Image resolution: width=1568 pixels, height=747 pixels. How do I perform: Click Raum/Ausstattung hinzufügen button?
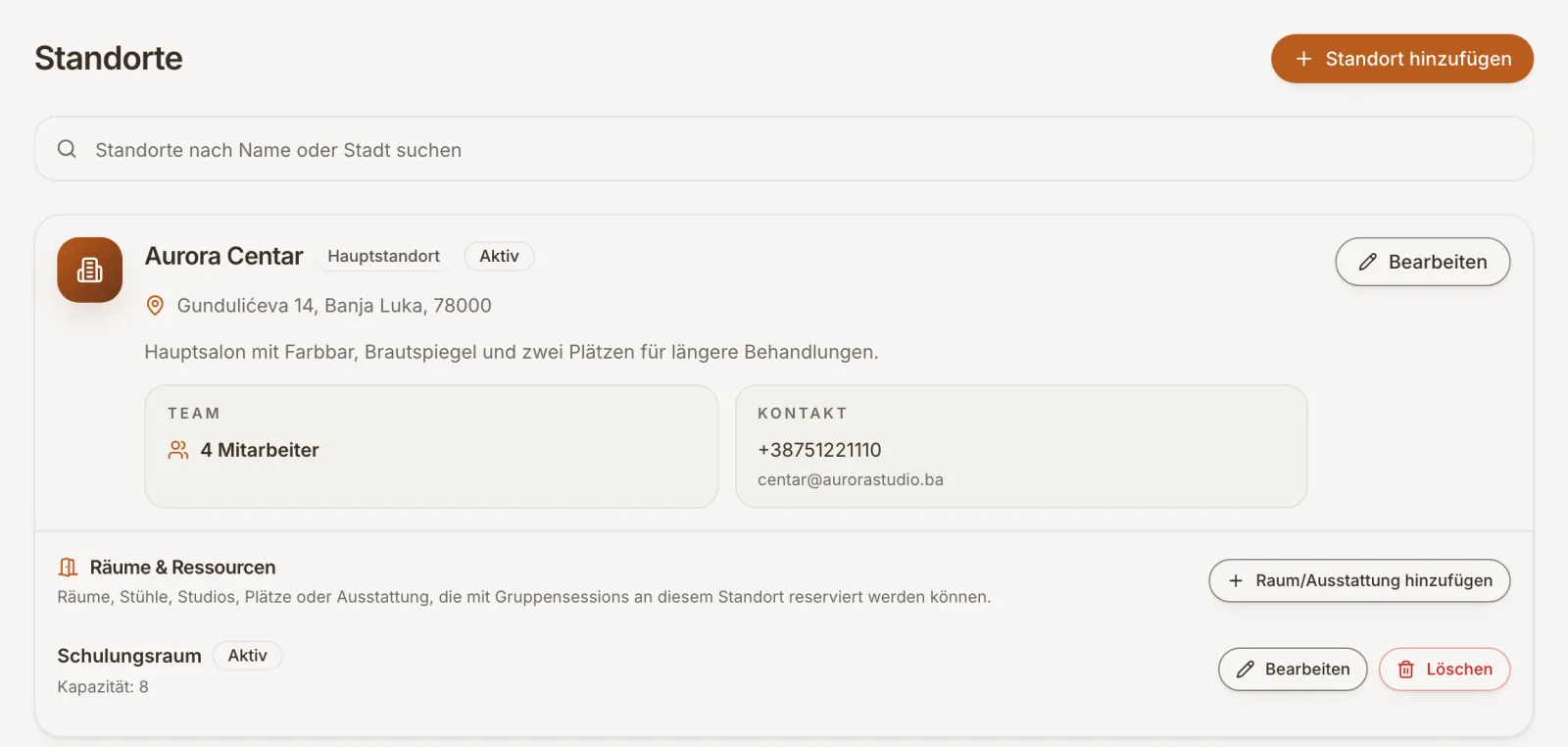pyautogui.click(x=1359, y=580)
